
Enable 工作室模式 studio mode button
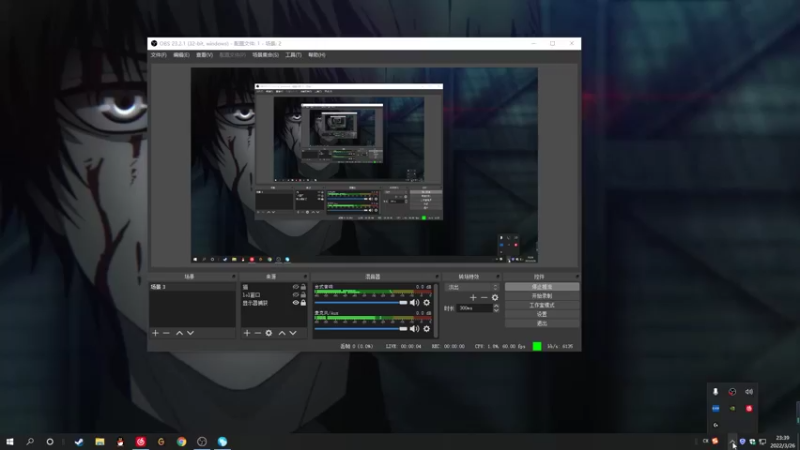542,305
